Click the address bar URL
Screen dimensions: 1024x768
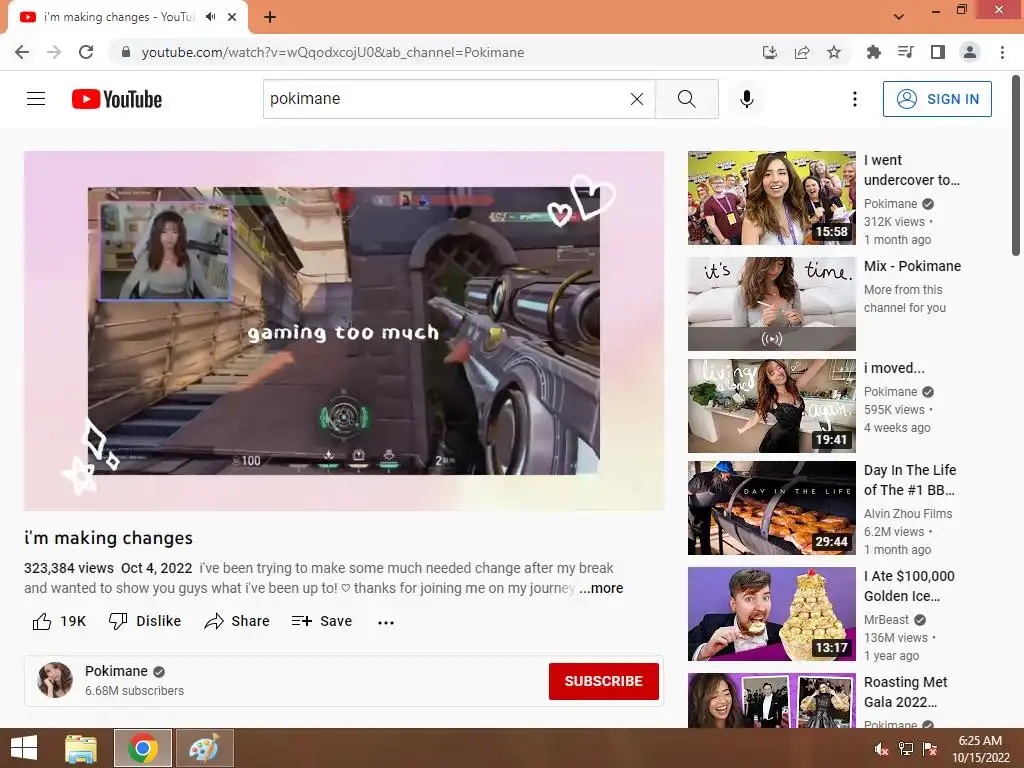tap(333, 52)
